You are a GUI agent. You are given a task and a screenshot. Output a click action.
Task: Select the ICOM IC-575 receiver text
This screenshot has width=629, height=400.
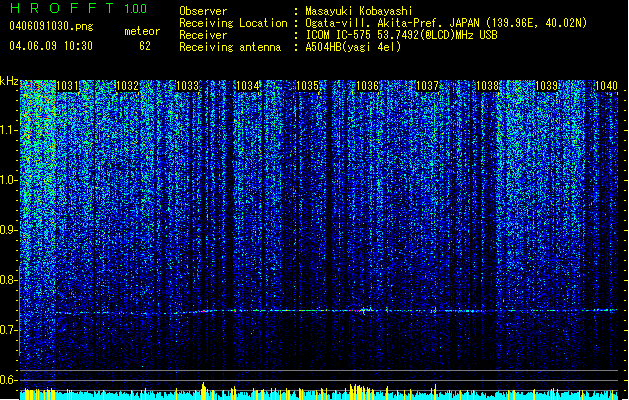[x=402, y=35]
